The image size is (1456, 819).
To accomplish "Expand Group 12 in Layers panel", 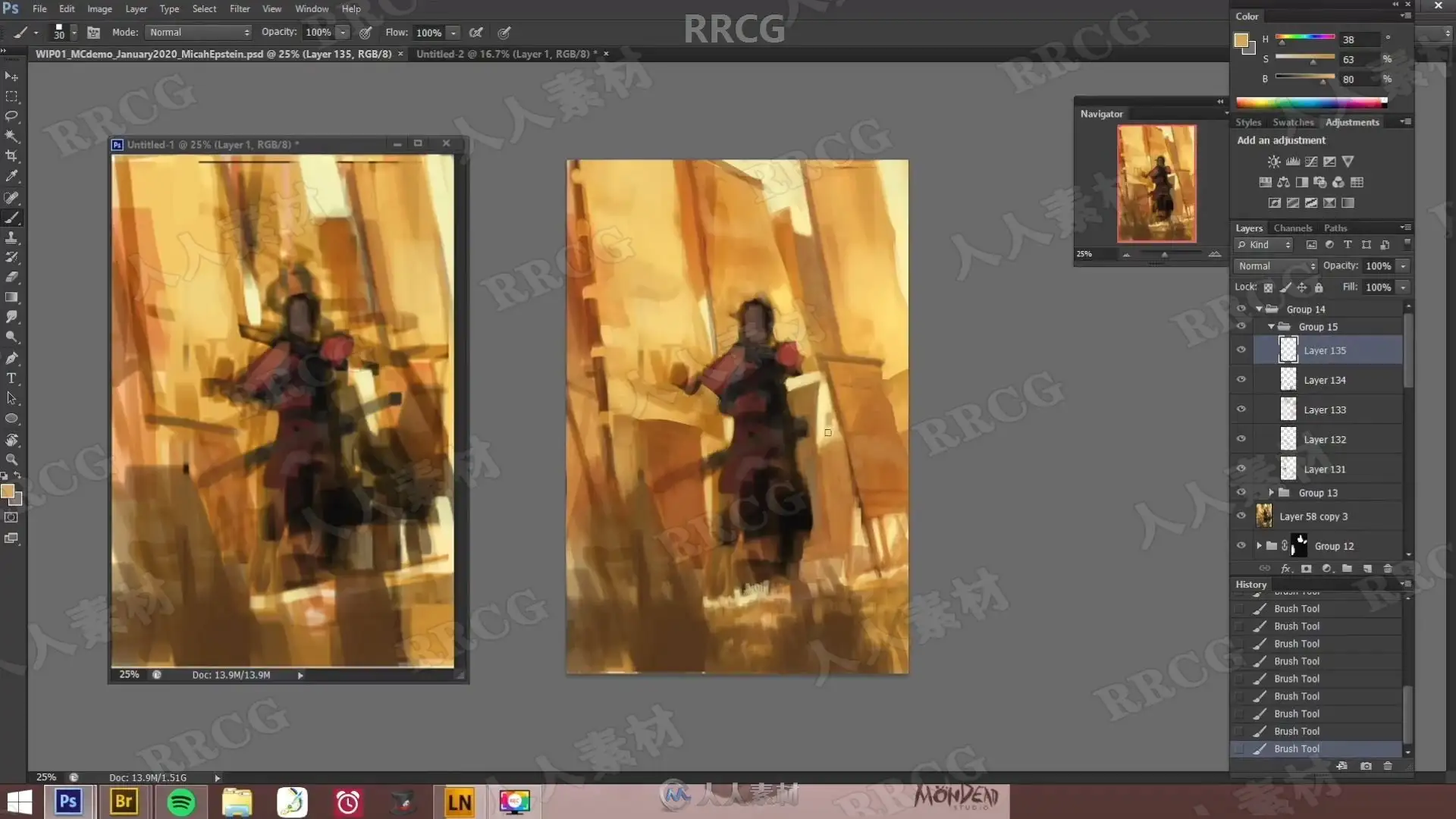I will tap(1259, 546).
